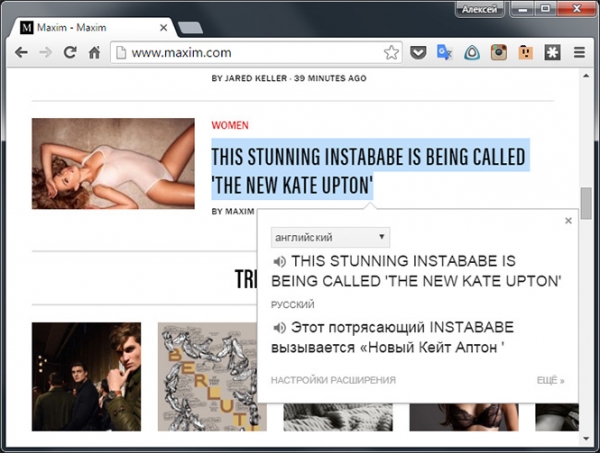The height and width of the screenshot is (453, 600).
Task: Switch to the Maxim tab
Action: pyautogui.click(x=90, y=27)
